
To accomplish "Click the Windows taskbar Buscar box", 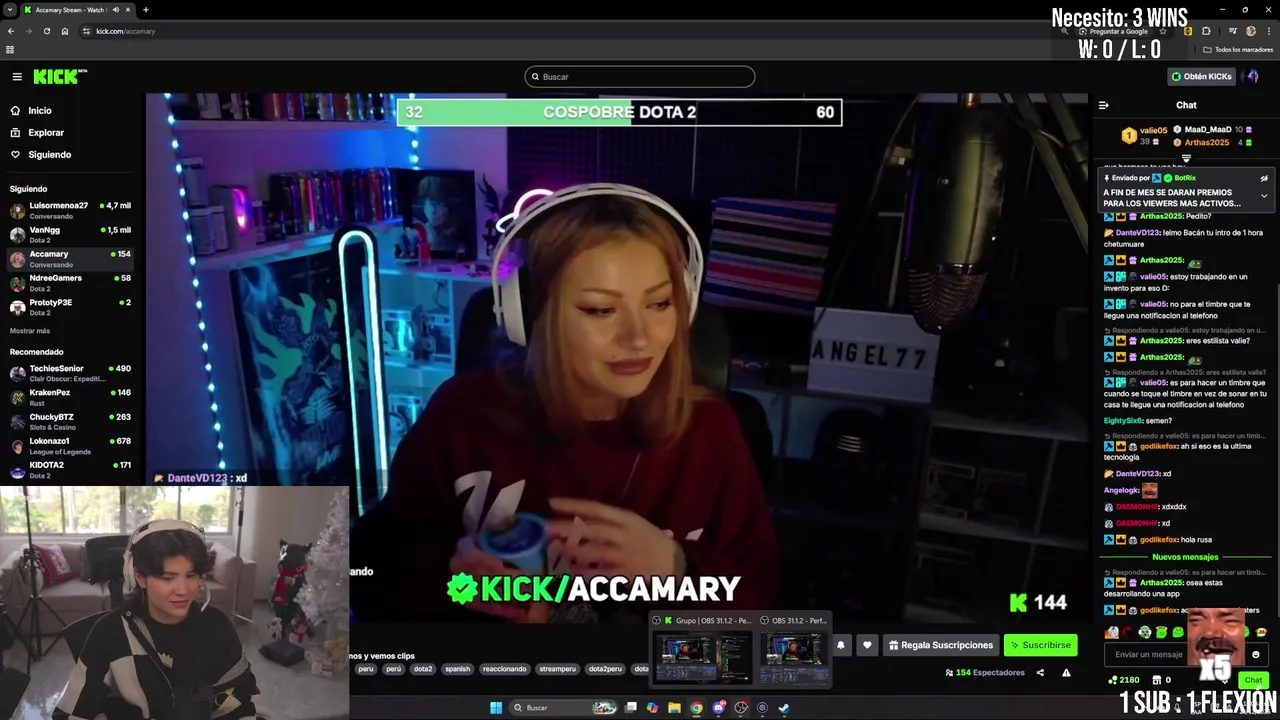I will tap(564, 708).
